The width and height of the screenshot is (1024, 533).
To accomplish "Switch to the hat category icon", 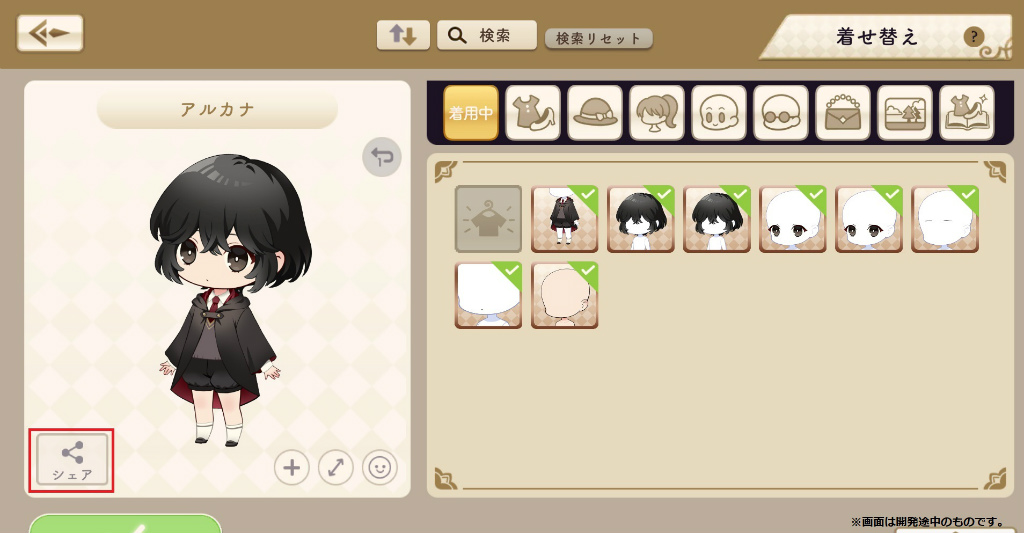I will tap(595, 113).
